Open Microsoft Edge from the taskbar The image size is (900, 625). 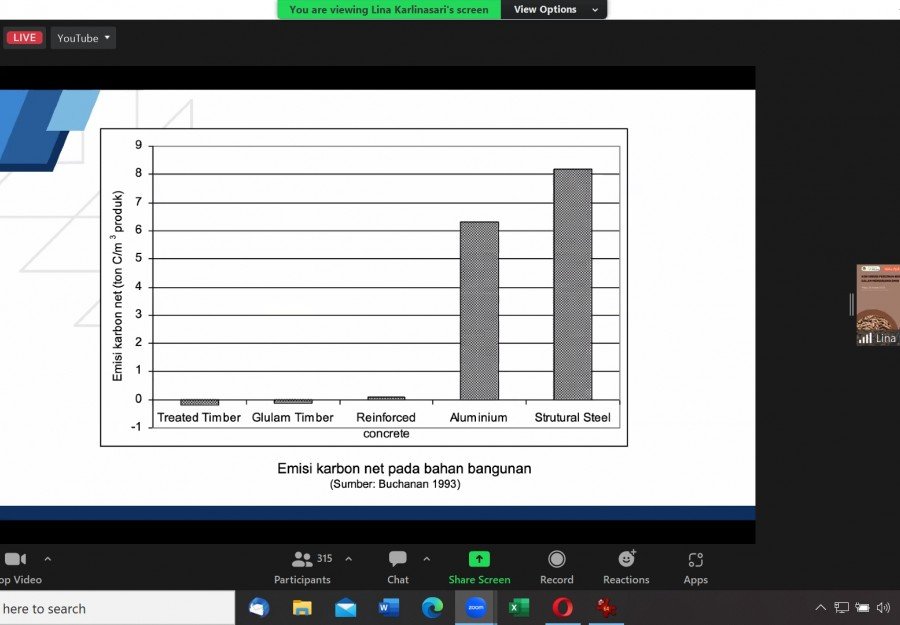pyautogui.click(x=432, y=607)
